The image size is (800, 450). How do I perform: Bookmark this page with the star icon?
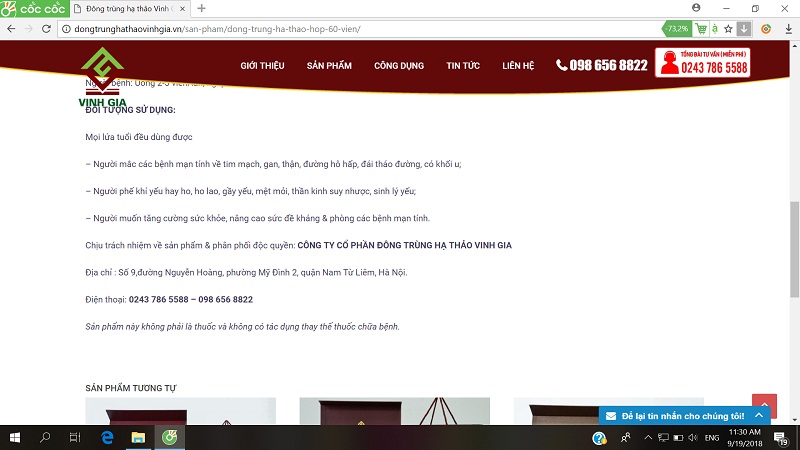coord(728,29)
